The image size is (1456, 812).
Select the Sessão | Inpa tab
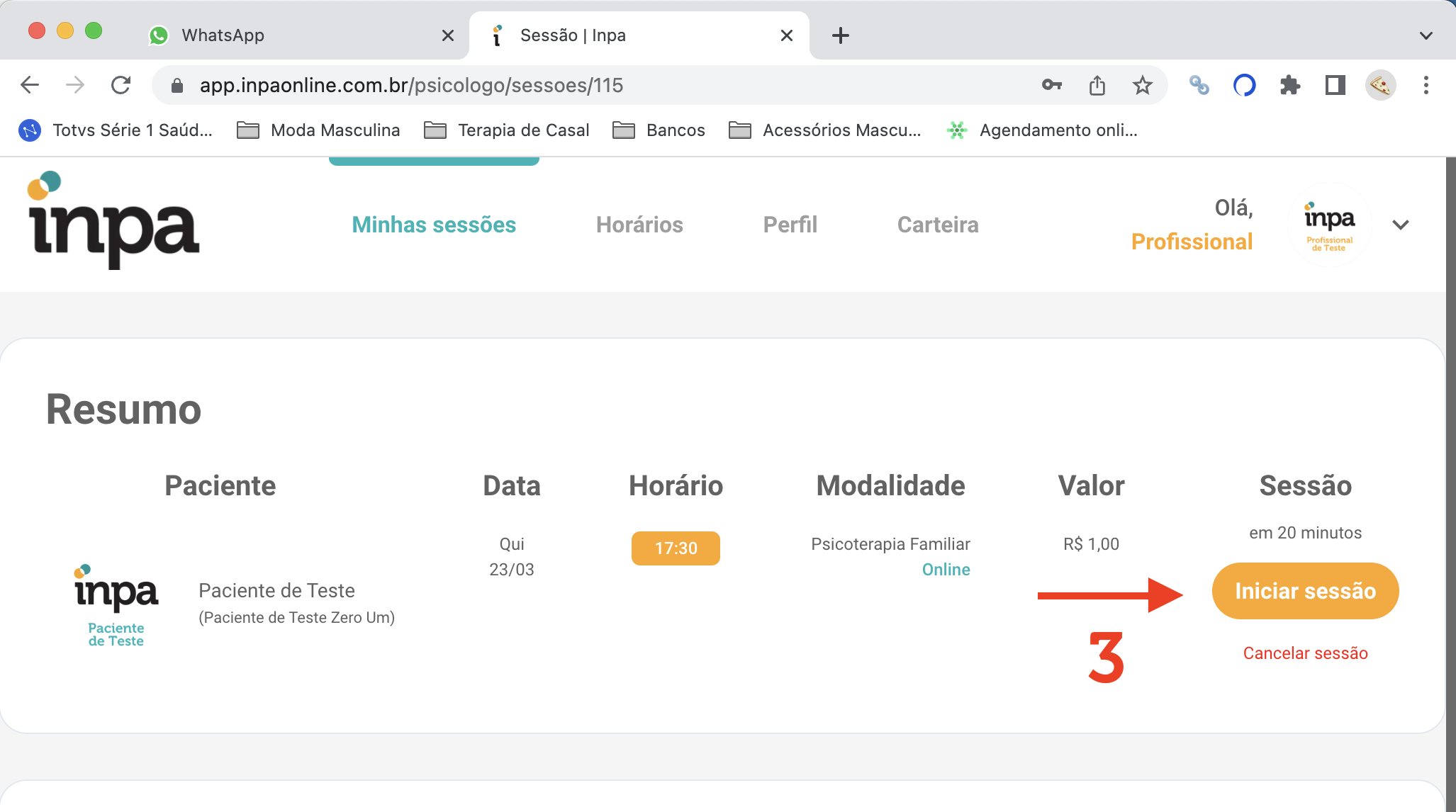tap(638, 35)
